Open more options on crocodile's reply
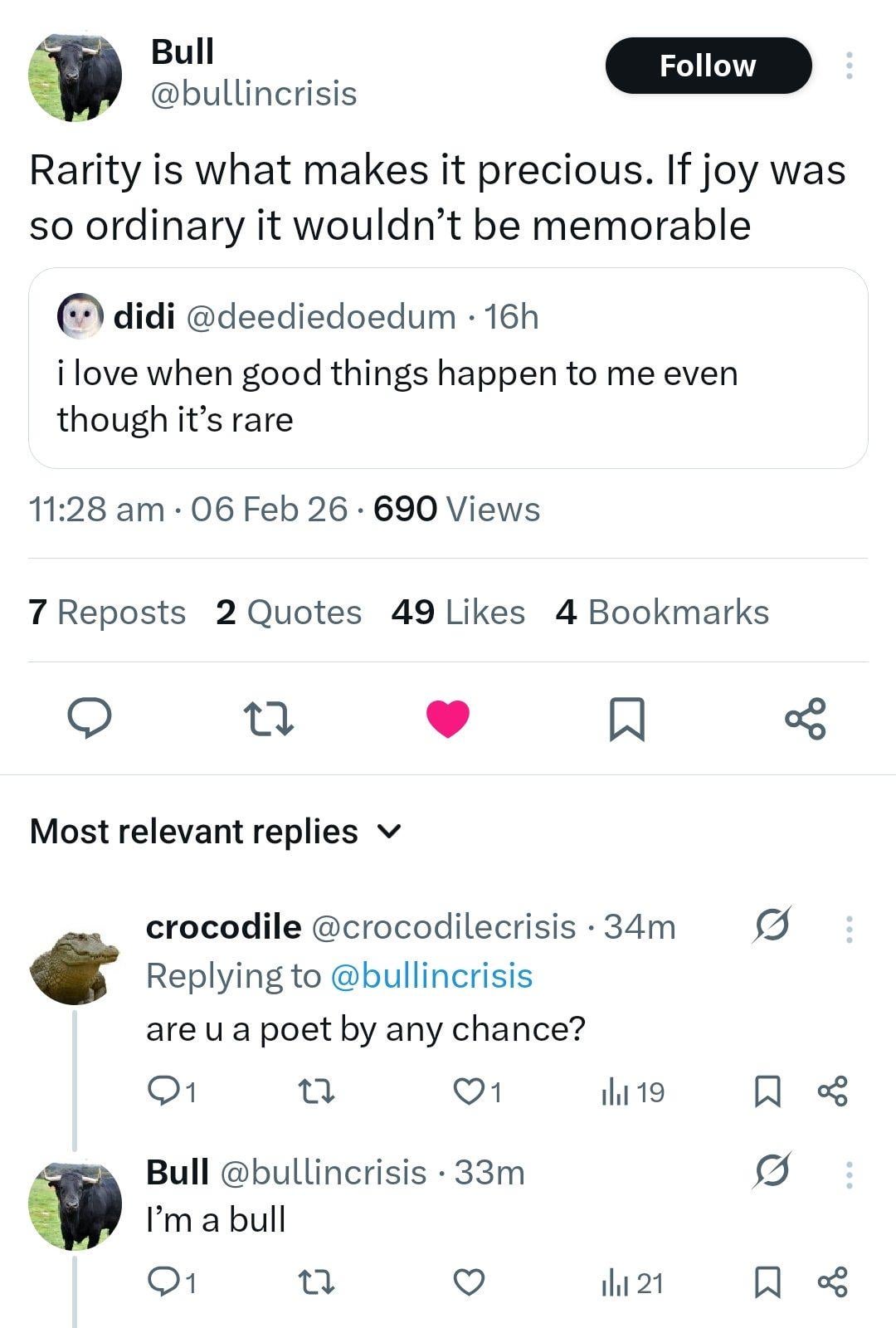The image size is (896, 1328). coord(849,929)
